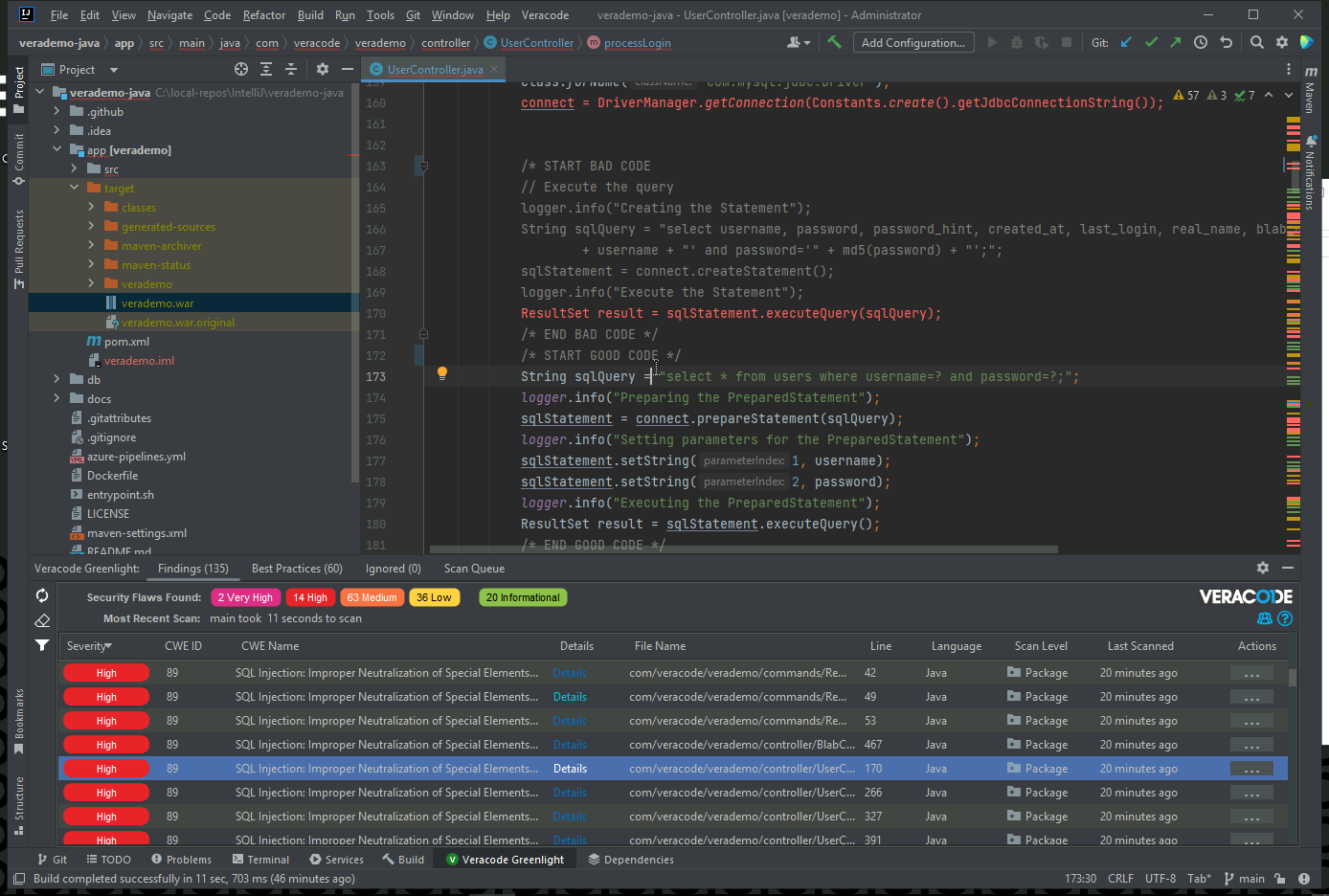Viewport: 1329px width, 896px height.
Task: Click Expand All icon in Project panel
Action: coord(266,69)
